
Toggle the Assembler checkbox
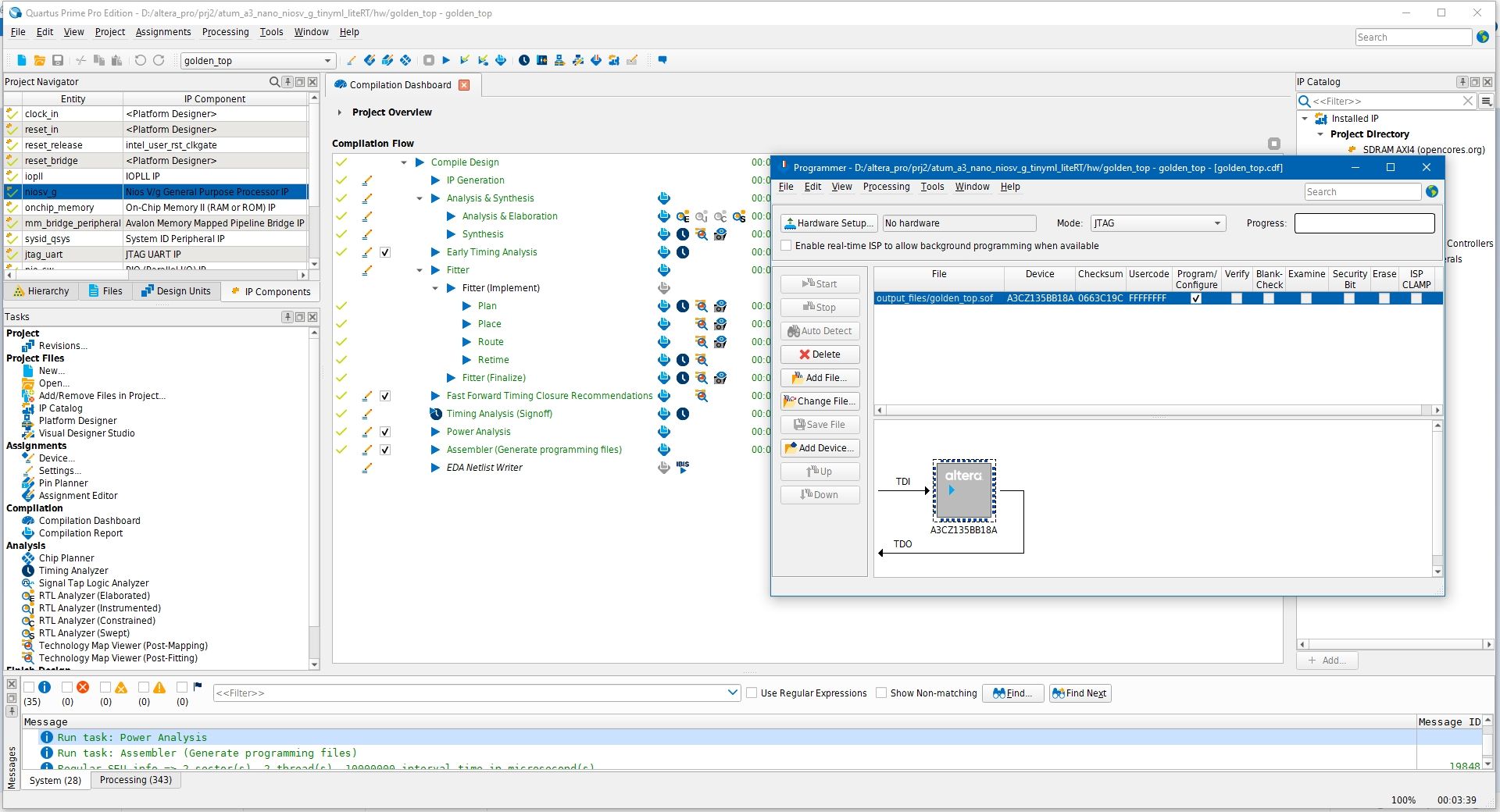pyautogui.click(x=385, y=450)
